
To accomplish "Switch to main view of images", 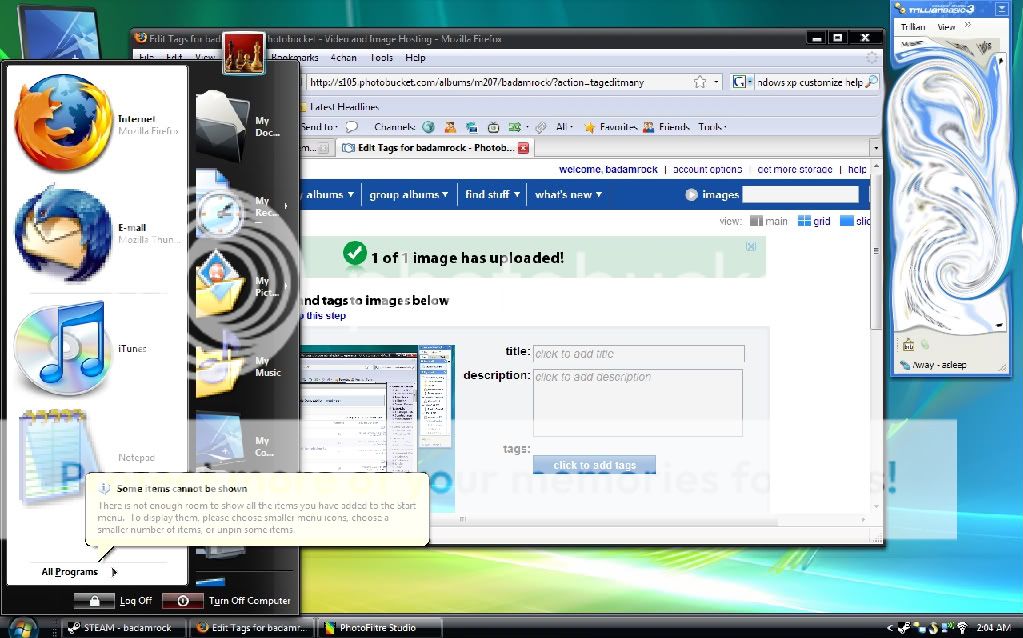I will [x=769, y=221].
